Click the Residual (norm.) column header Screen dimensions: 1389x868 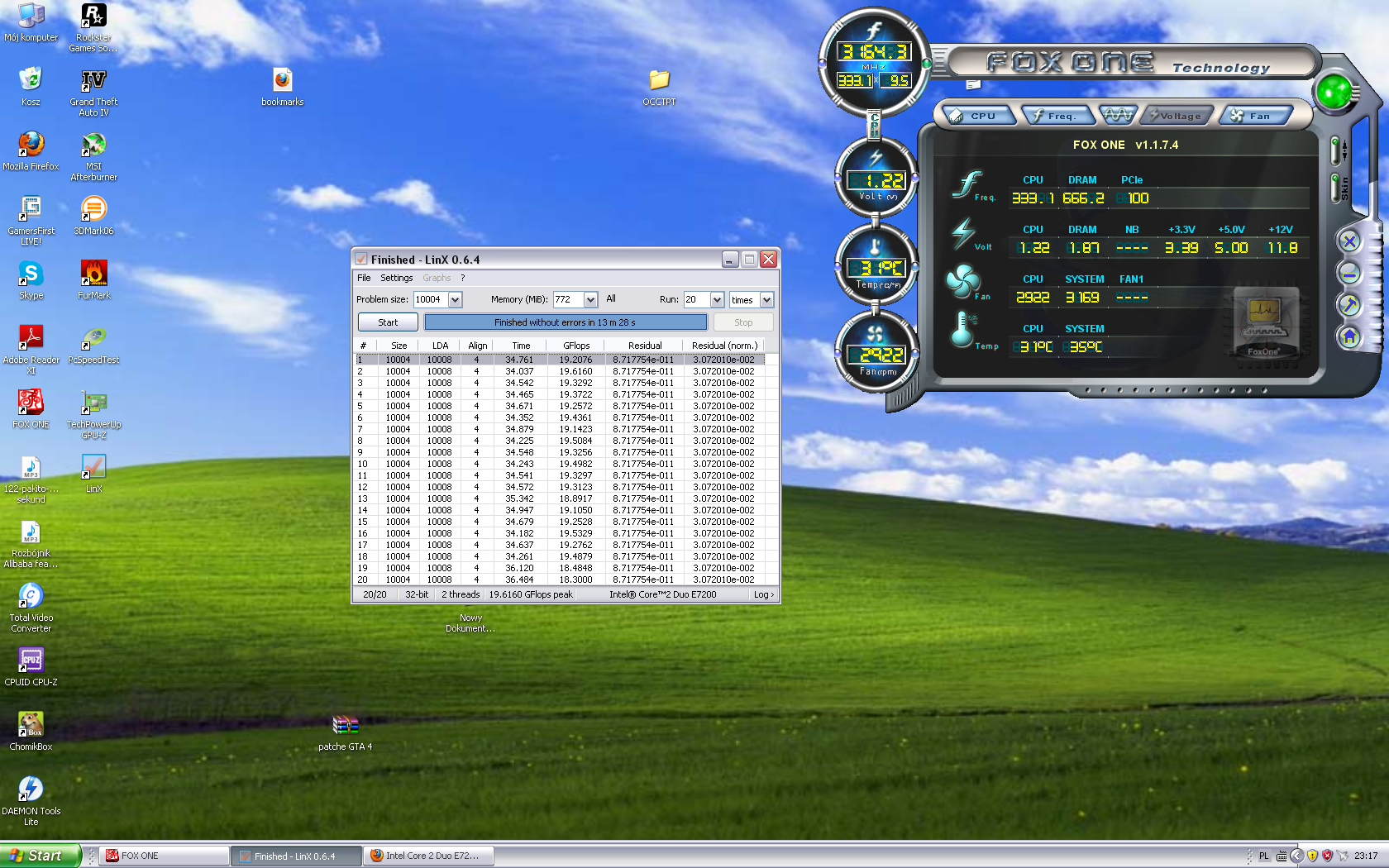click(x=724, y=346)
